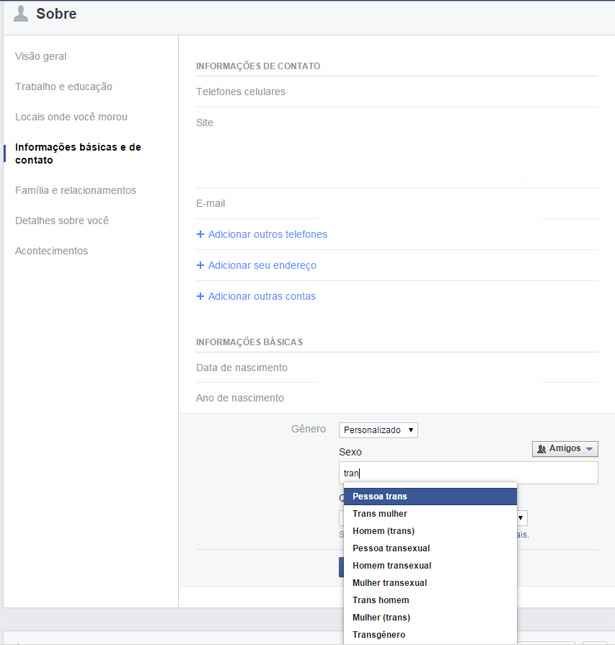This screenshot has height=645, width=615.
Task: Open the Gênero Personalizado dropdown
Action: click(x=378, y=430)
